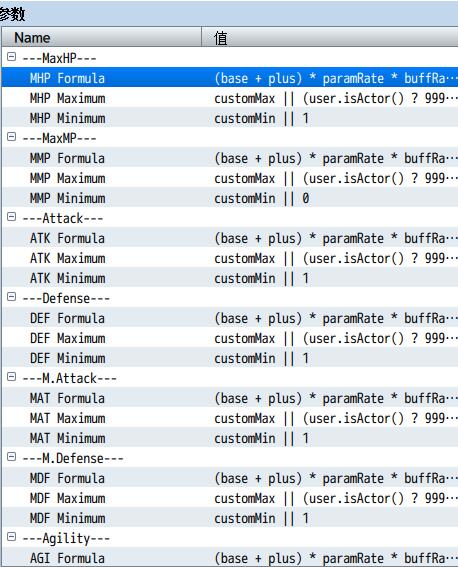Sort by the Name column header
Screen dimensions: 458x567
[102, 37]
